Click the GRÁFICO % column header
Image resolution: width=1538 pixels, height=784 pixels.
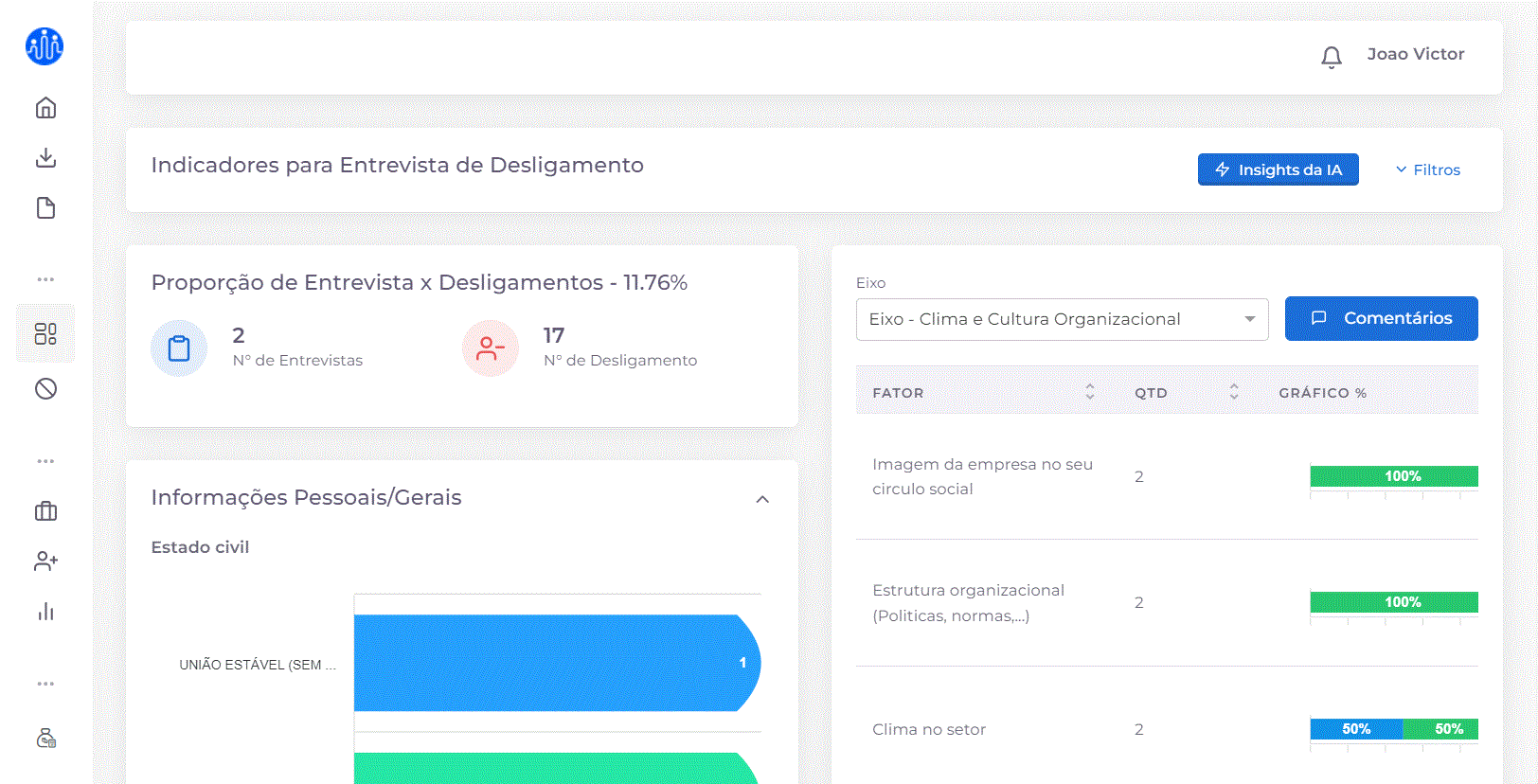tap(1322, 392)
